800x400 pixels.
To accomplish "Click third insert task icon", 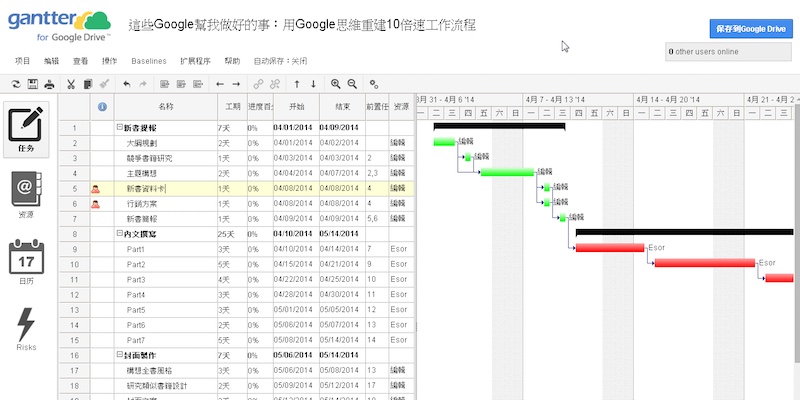I will [x=198, y=84].
